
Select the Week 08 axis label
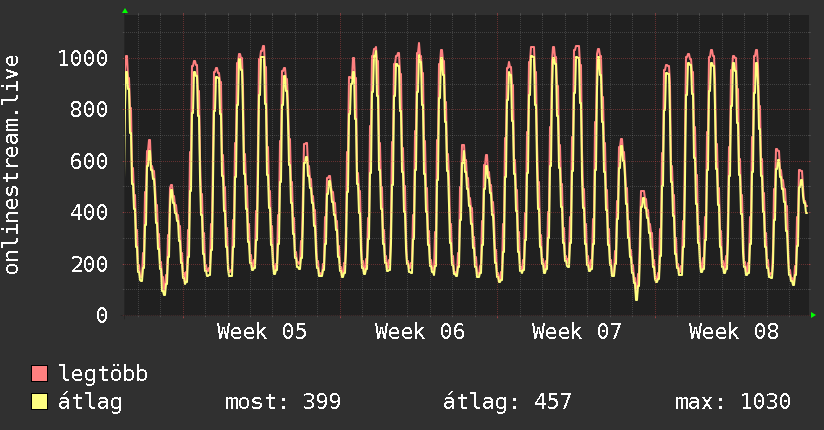tap(734, 332)
